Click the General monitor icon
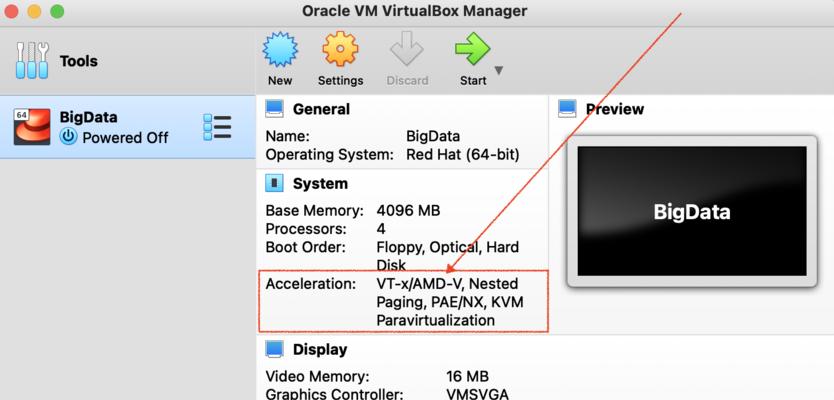Screen dimensions: 834x400 275,109
